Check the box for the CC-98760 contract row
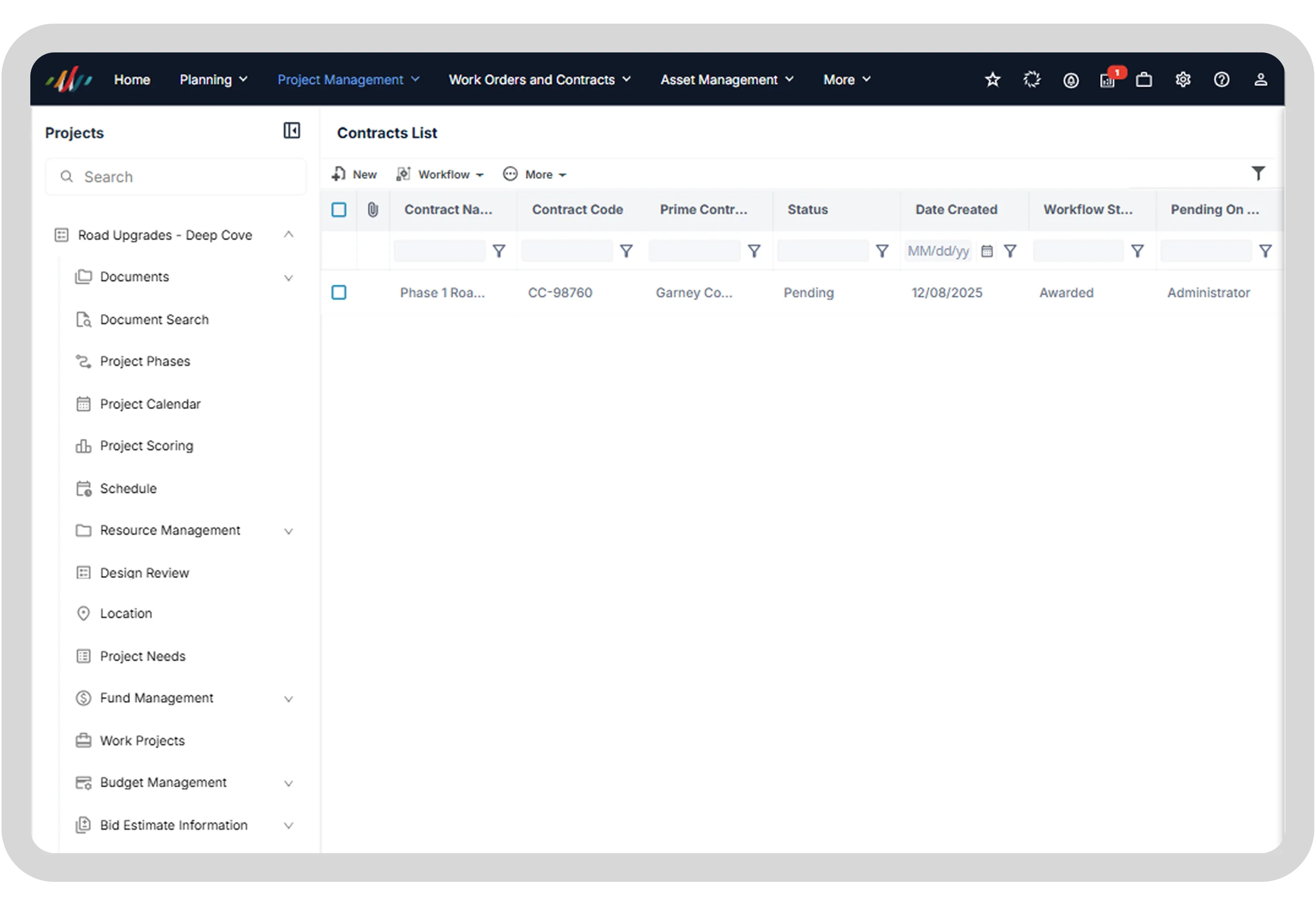Viewport: 1316px width, 906px height. click(339, 292)
